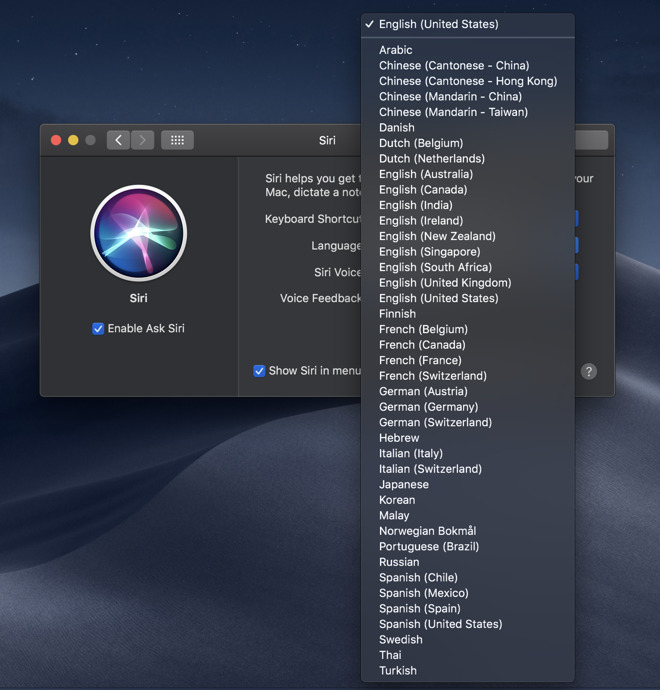The height and width of the screenshot is (690, 660).
Task: Select Korean language
Action: [468, 500]
